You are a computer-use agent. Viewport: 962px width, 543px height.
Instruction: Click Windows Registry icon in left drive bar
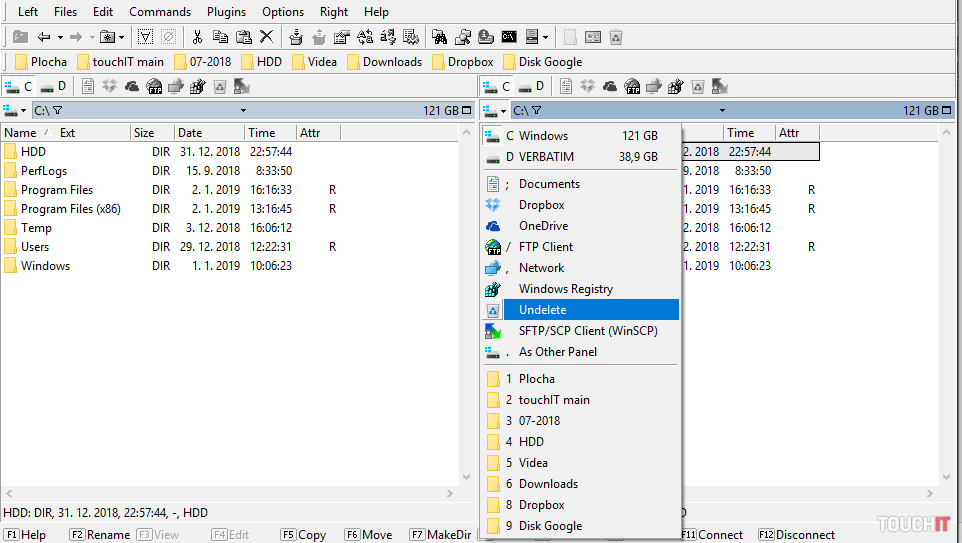click(x=197, y=86)
